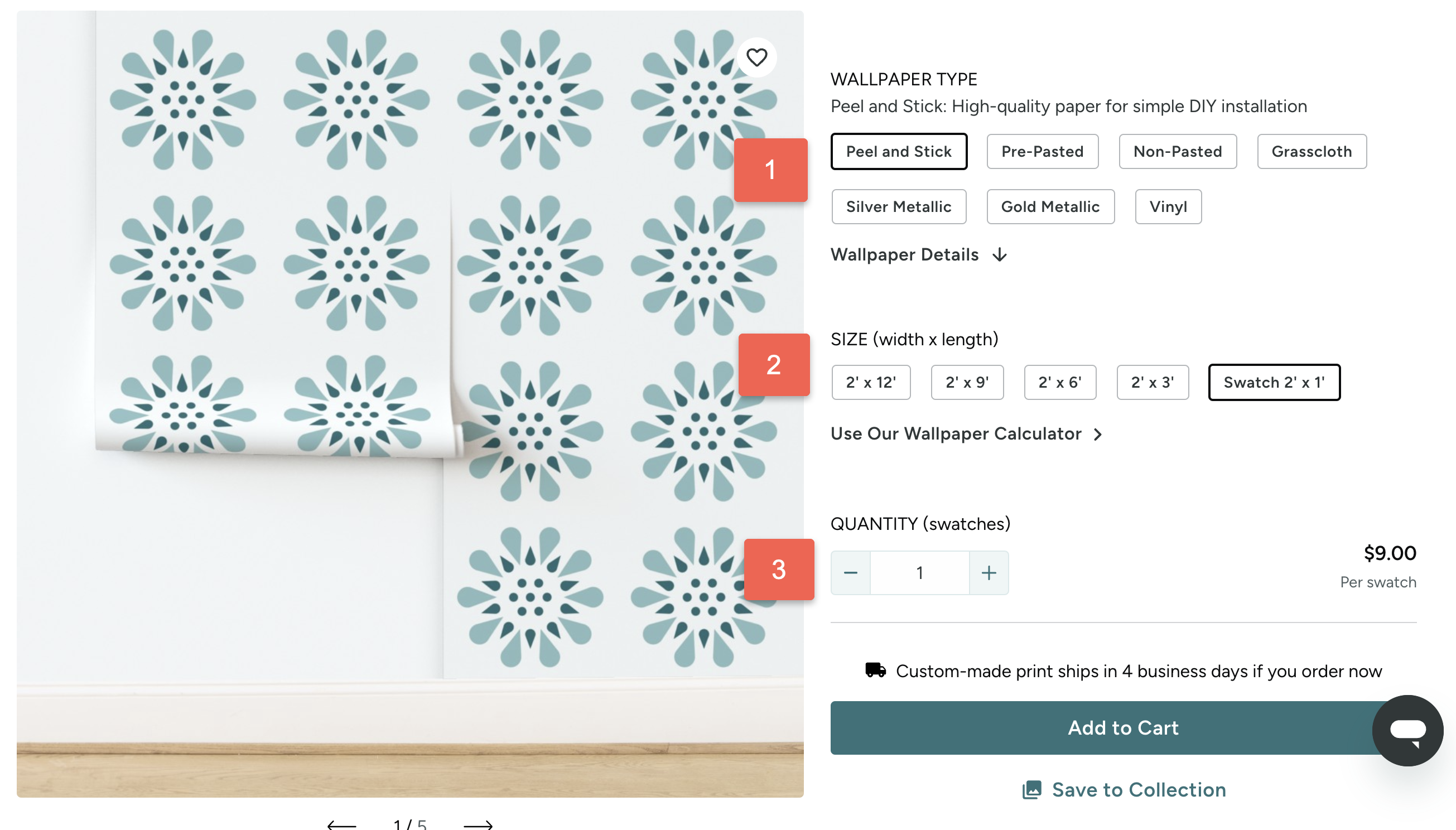Select the 2' x 12' size option
The height and width of the screenshot is (830, 1456).
(870, 383)
